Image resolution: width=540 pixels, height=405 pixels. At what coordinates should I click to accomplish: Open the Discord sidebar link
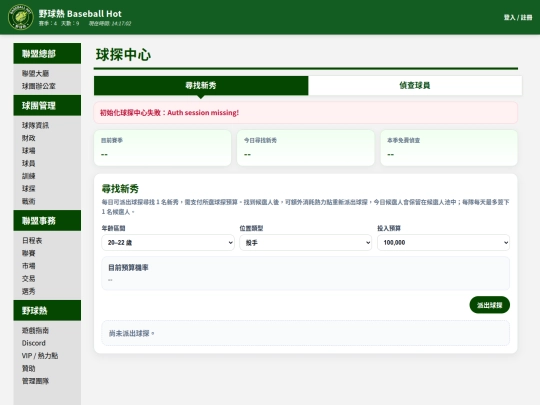tap(34, 343)
